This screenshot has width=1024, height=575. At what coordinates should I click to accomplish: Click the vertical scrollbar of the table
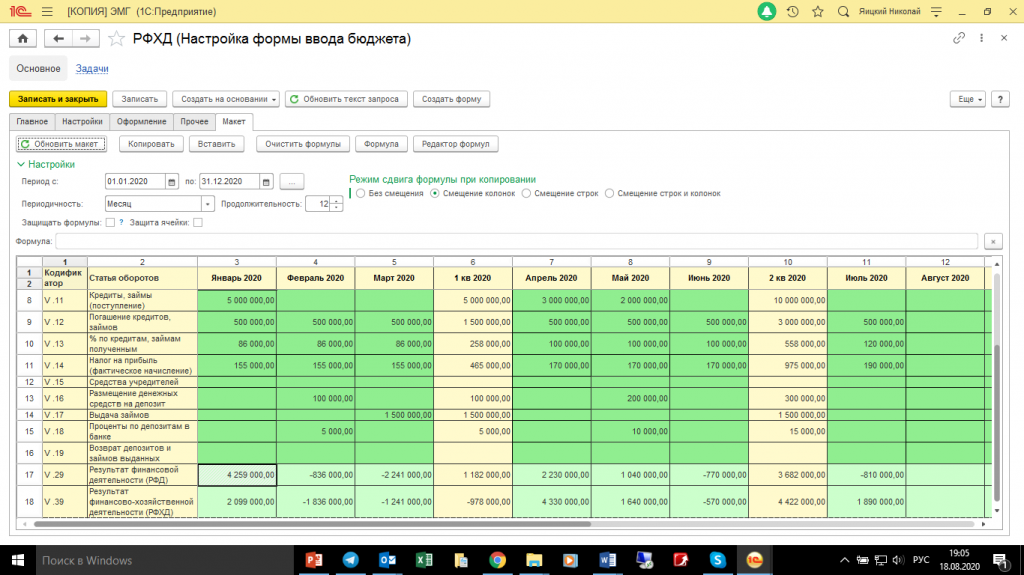tap(996, 421)
